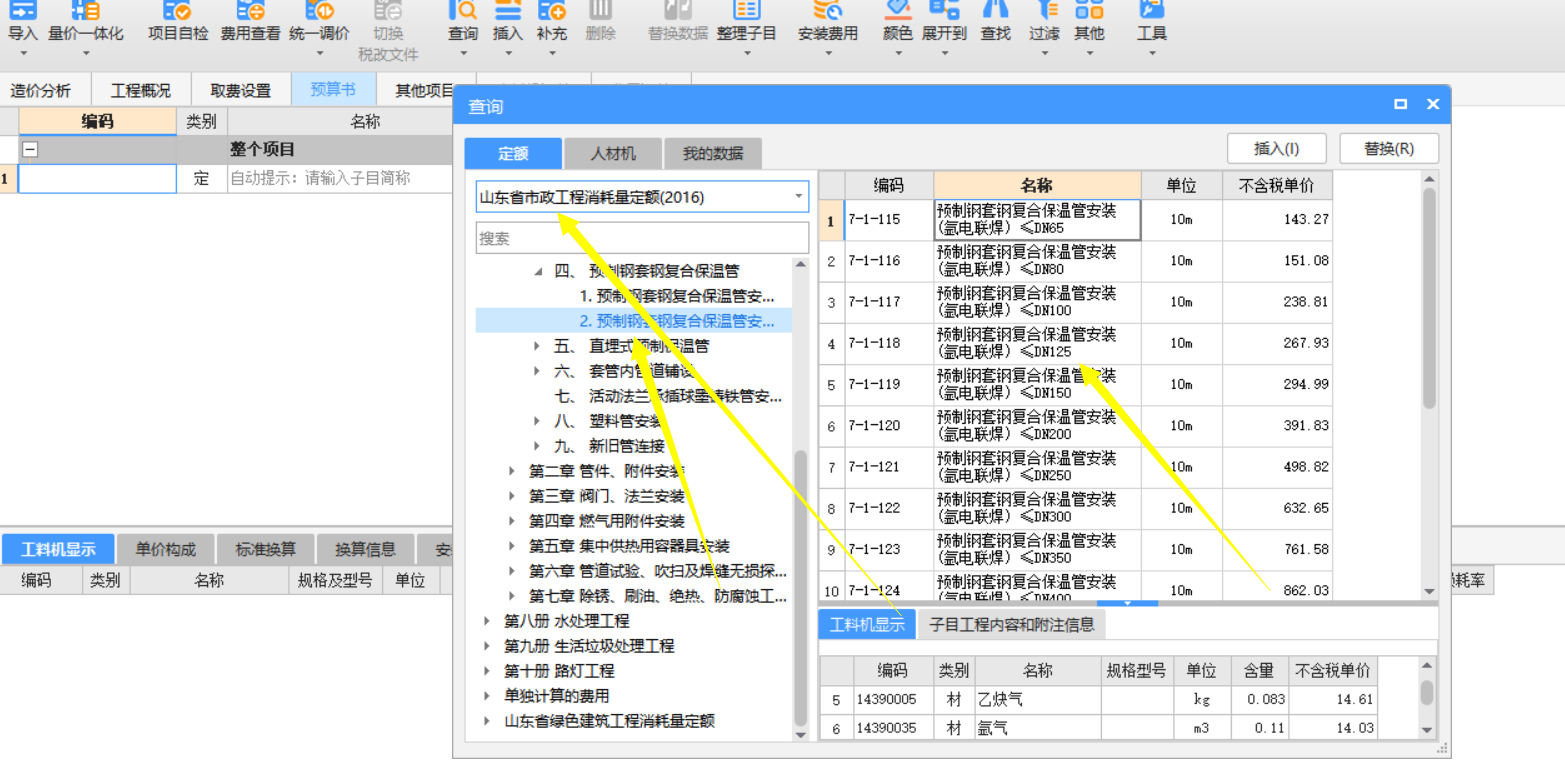Select tree item 2. 预制钢套钢复合保温管安…

click(x=677, y=321)
